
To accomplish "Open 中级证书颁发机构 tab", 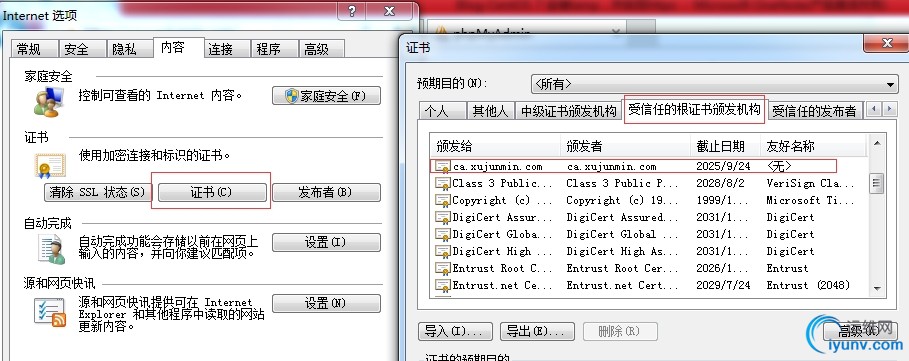I will click(x=568, y=111).
